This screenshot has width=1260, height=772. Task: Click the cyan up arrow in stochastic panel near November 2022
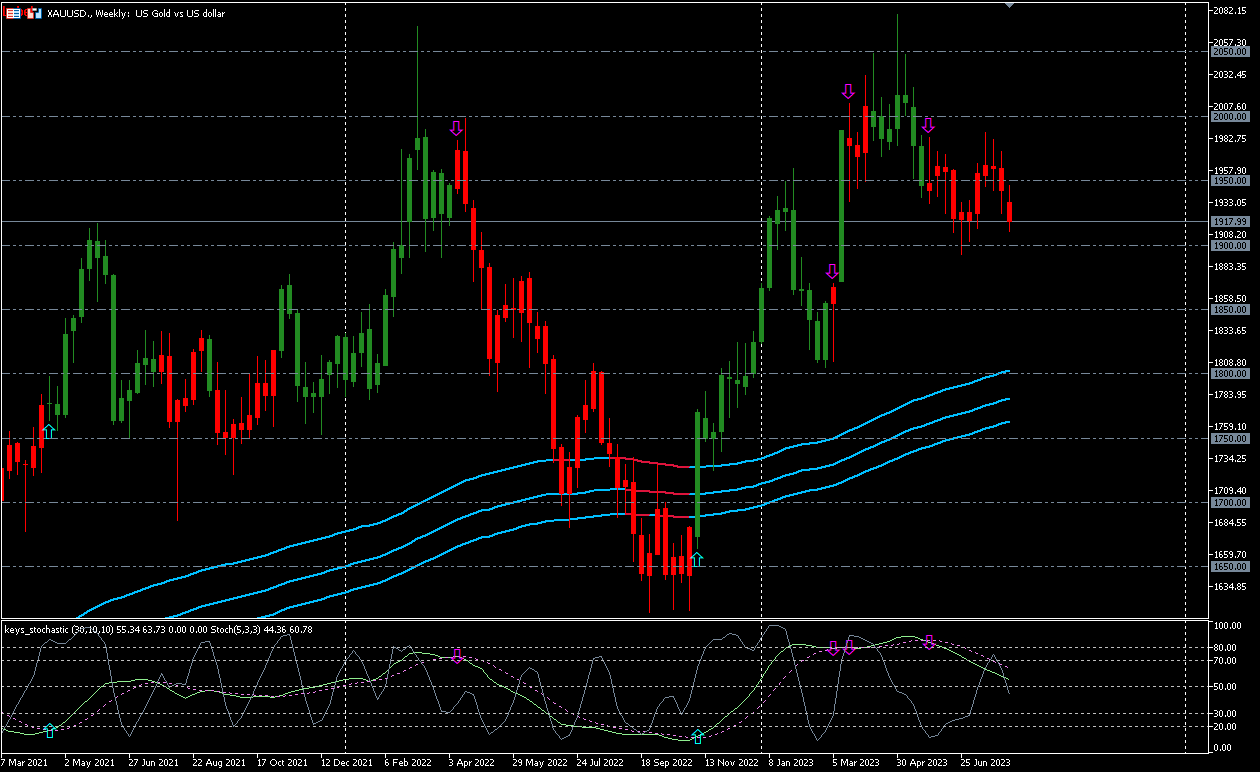click(x=698, y=737)
